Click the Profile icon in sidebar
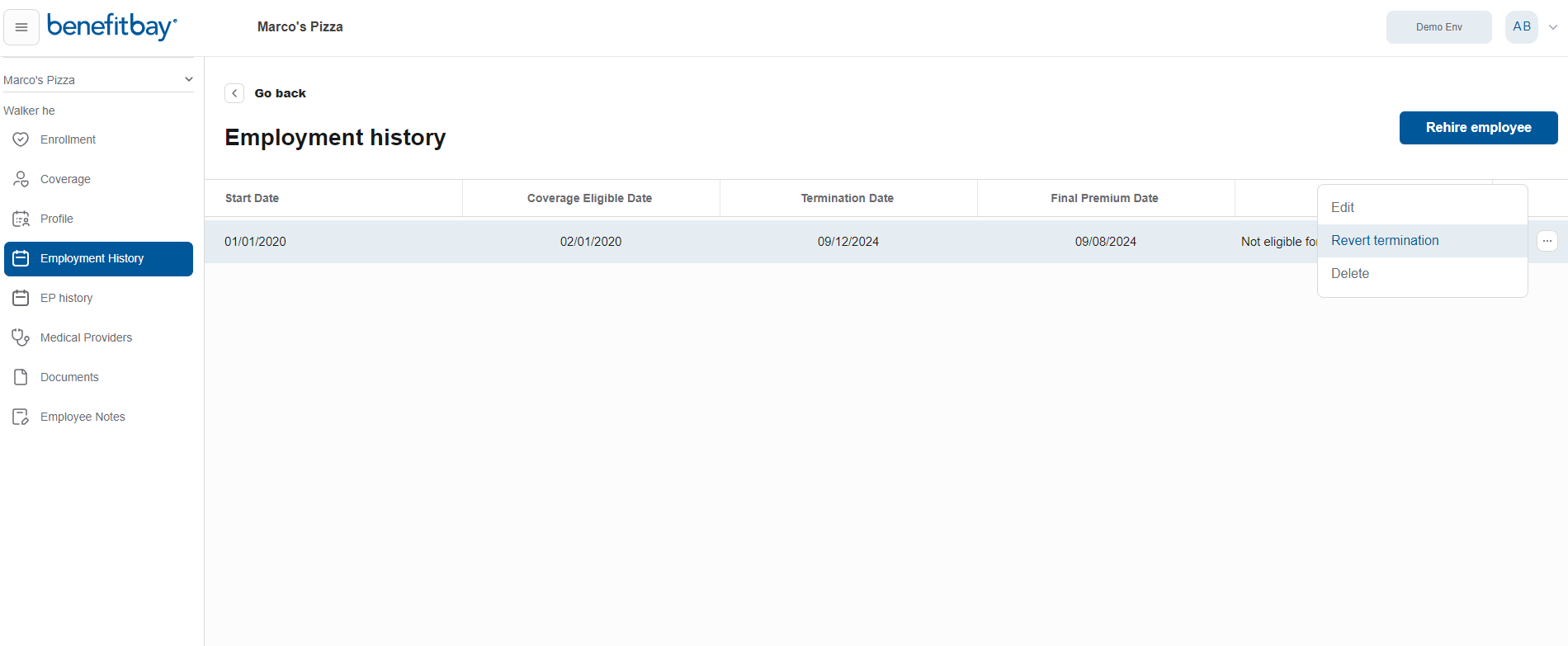The image size is (1568, 646). coord(21,219)
